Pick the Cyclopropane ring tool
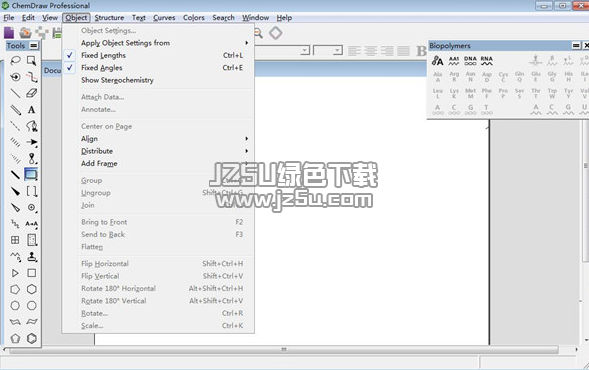Image resolution: width=589 pixels, height=370 pixels. (x=15, y=273)
